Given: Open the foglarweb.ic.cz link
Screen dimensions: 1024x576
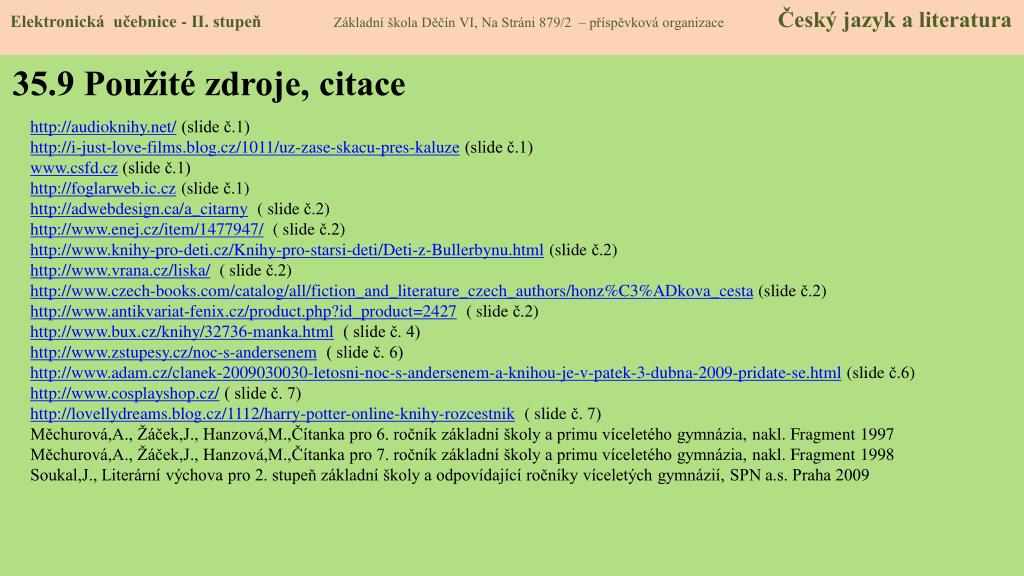Looking at the screenshot, I should pos(103,188).
